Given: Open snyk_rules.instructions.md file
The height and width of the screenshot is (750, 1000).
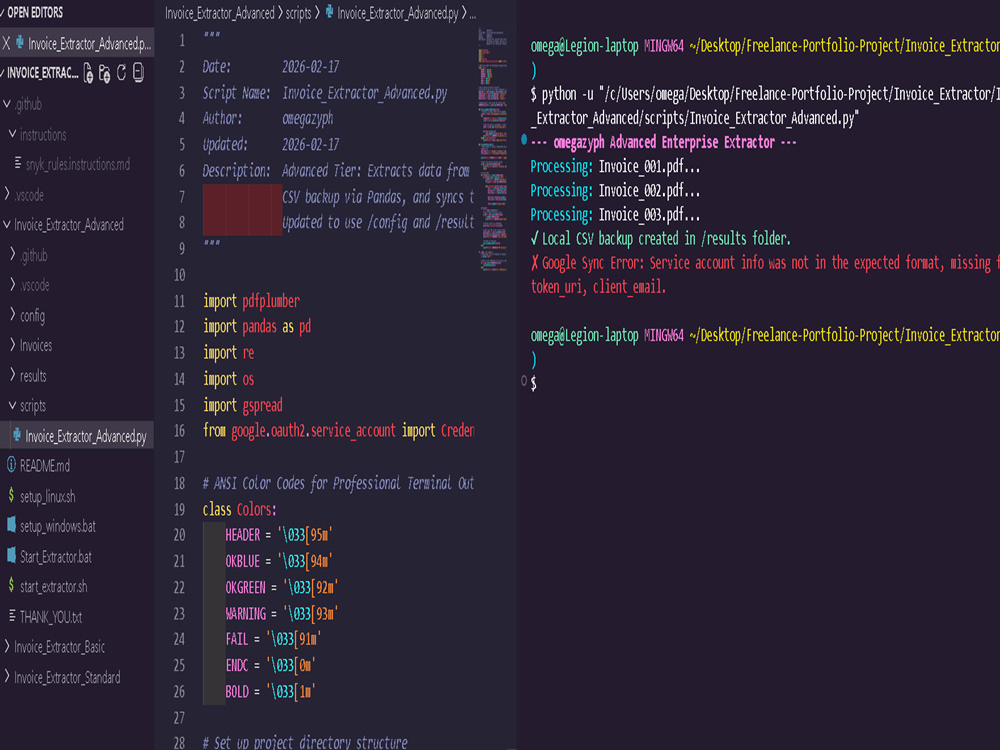Looking at the screenshot, I should coord(77,164).
